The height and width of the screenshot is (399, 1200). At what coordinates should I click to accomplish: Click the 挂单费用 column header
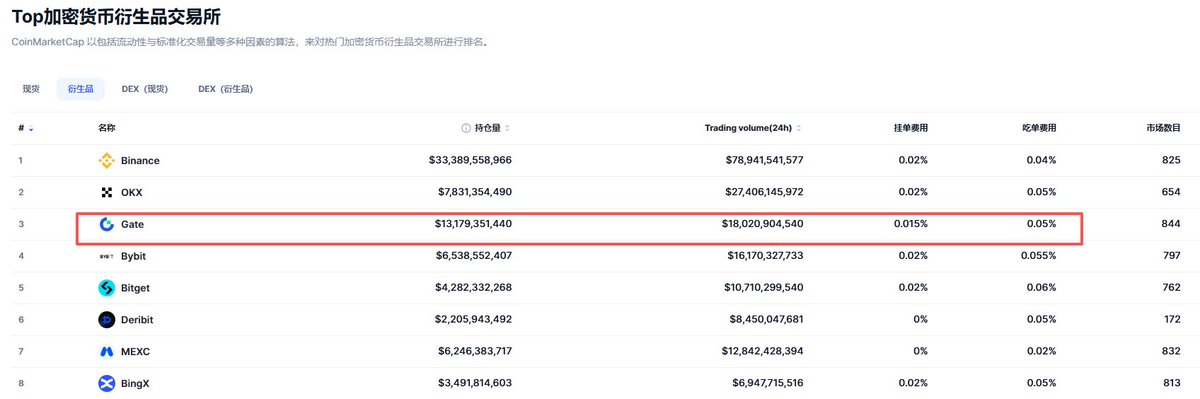911,128
